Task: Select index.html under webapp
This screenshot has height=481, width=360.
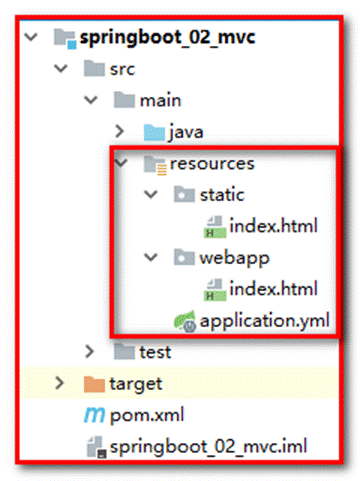Action: click(274, 289)
